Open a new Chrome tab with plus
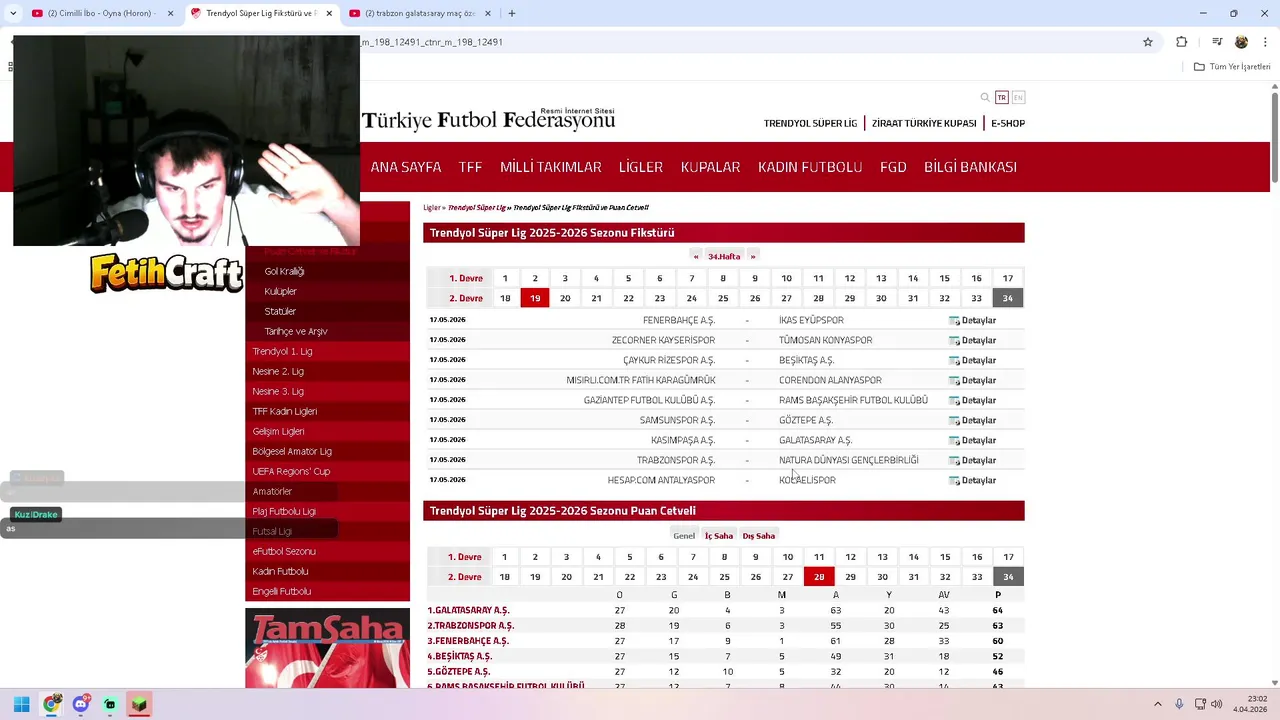This screenshot has width=1280, height=720. click(x=512, y=13)
